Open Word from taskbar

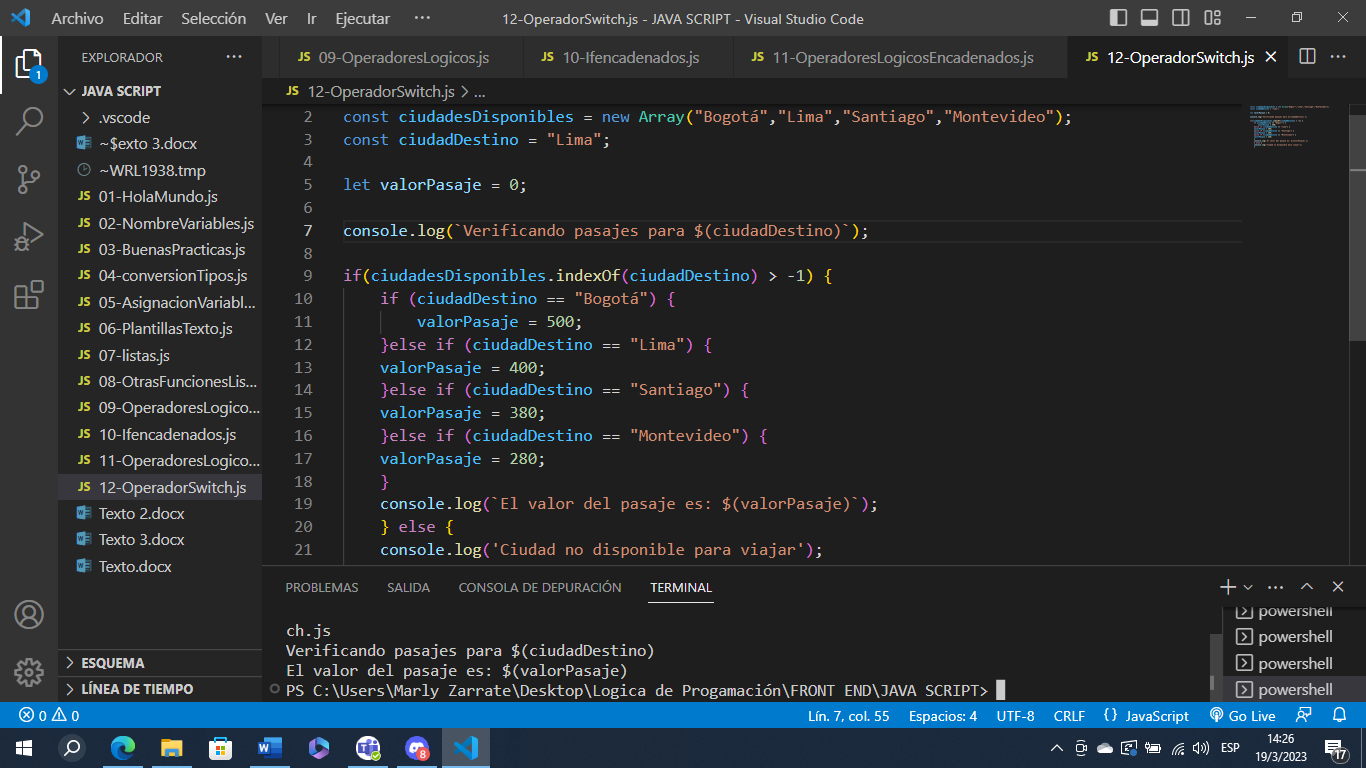click(270, 747)
